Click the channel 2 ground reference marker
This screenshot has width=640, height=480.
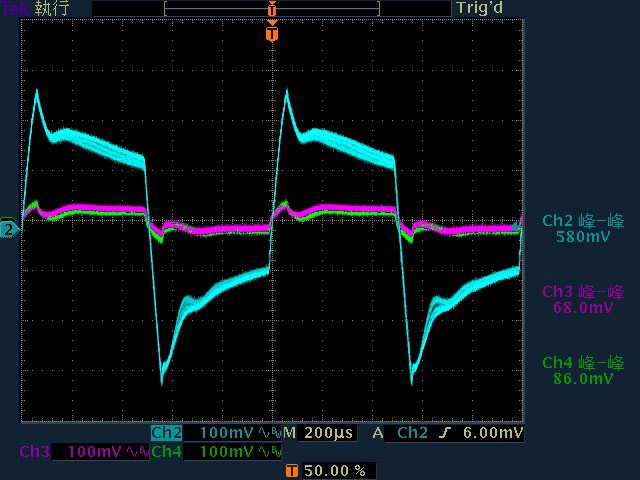pos(9,230)
